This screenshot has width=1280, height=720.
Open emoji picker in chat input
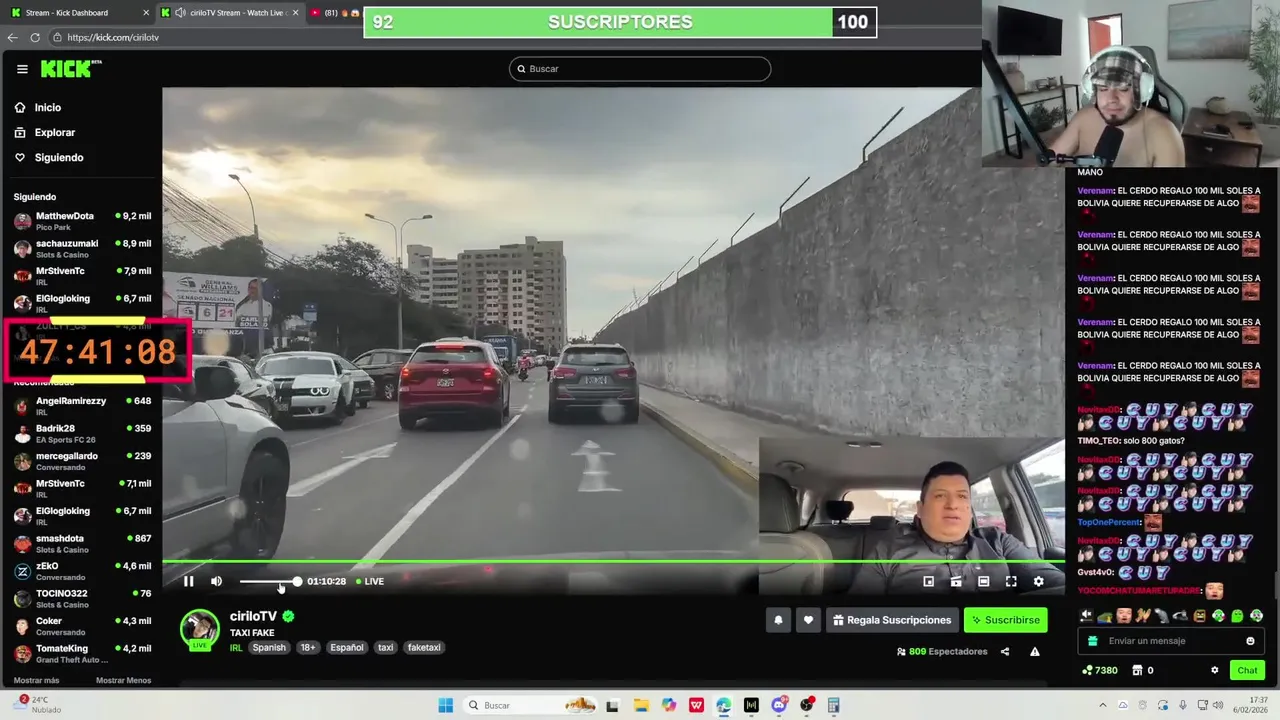[x=1250, y=641]
